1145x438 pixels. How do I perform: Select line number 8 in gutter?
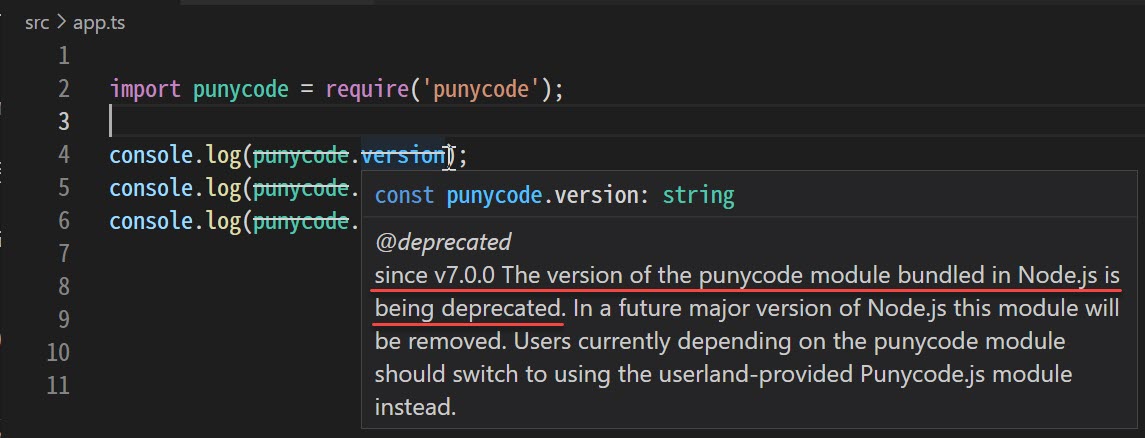pos(63,286)
